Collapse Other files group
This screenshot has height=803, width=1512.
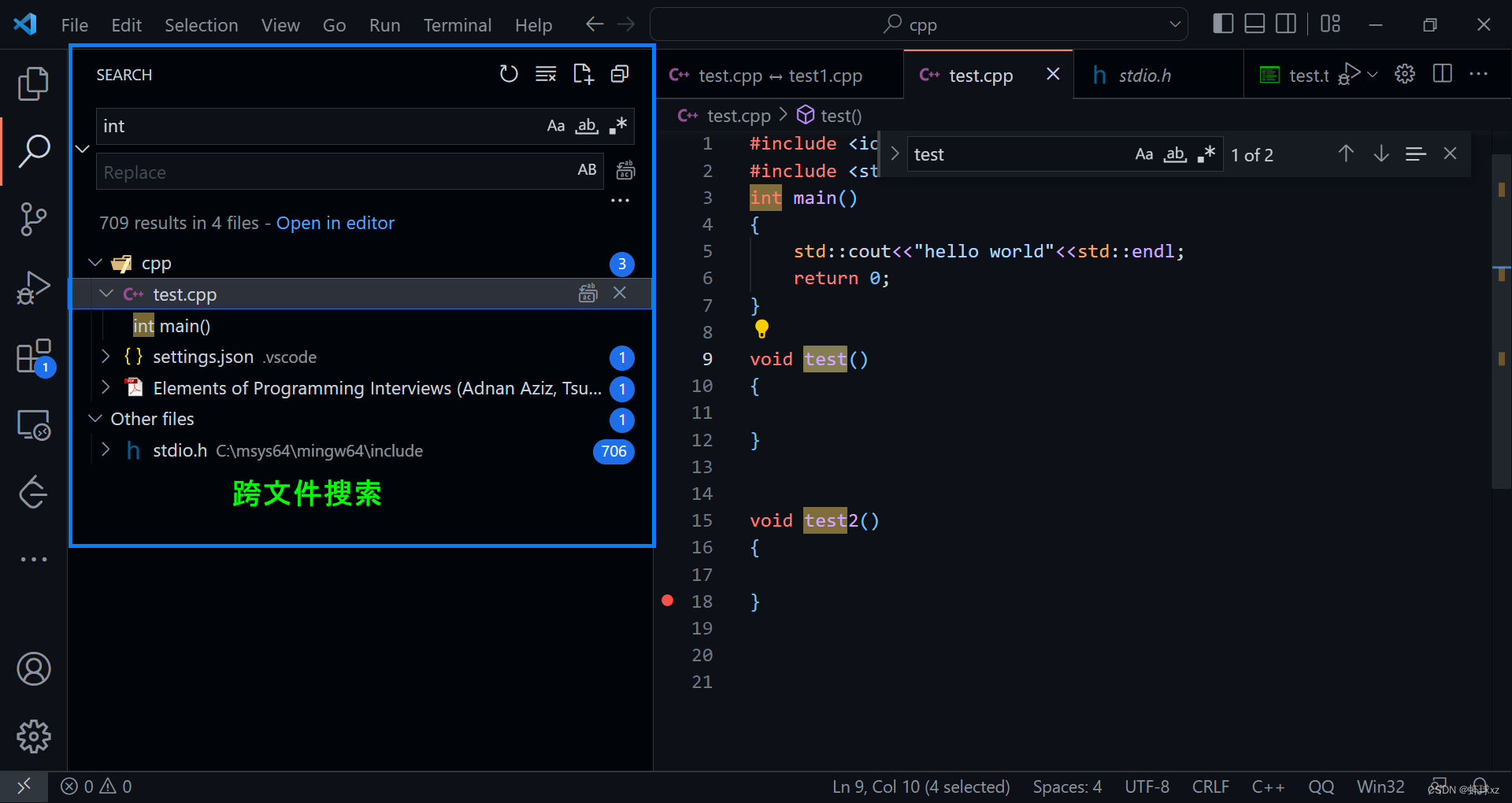[x=95, y=418]
